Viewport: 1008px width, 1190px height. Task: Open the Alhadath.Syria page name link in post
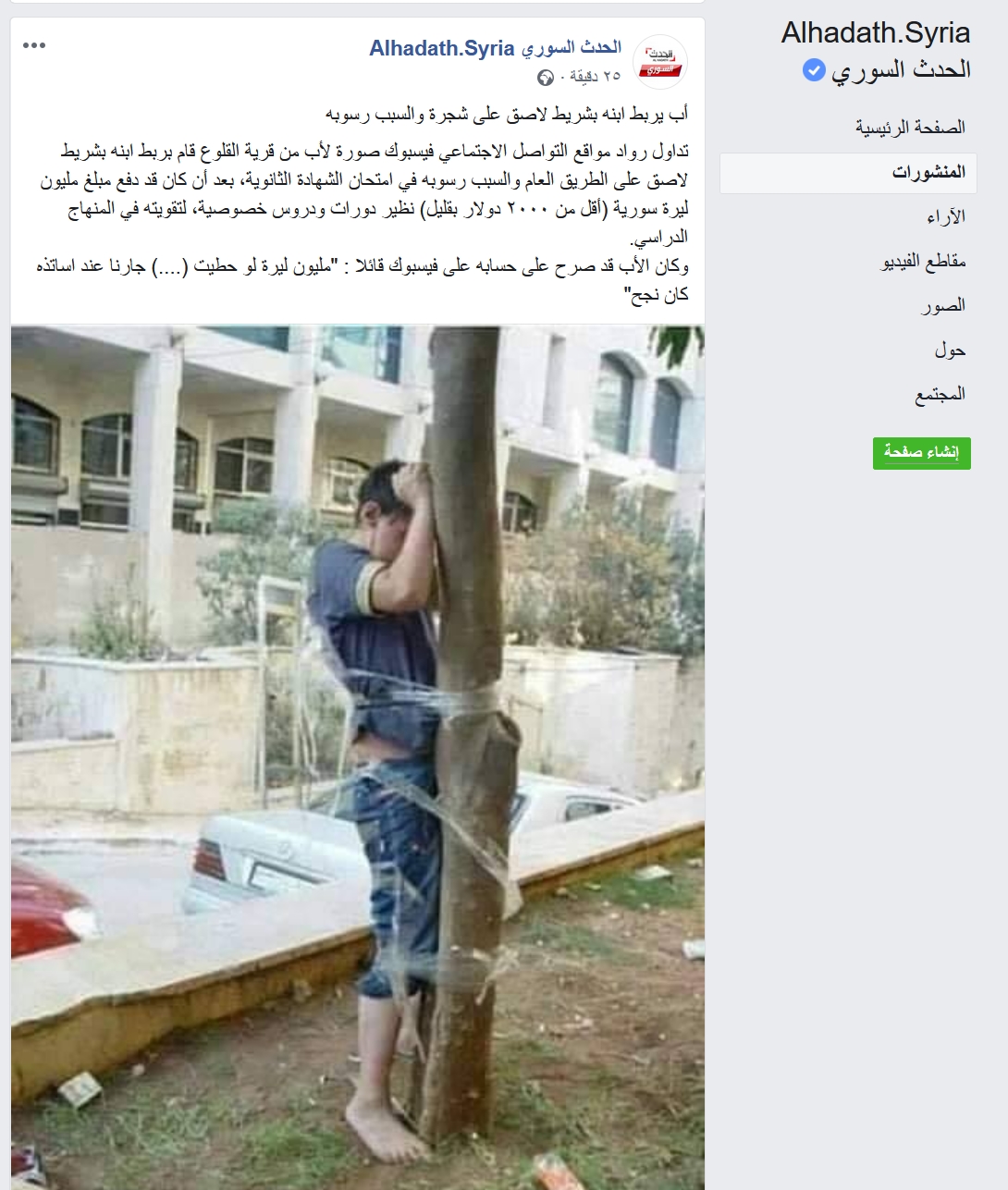496,48
